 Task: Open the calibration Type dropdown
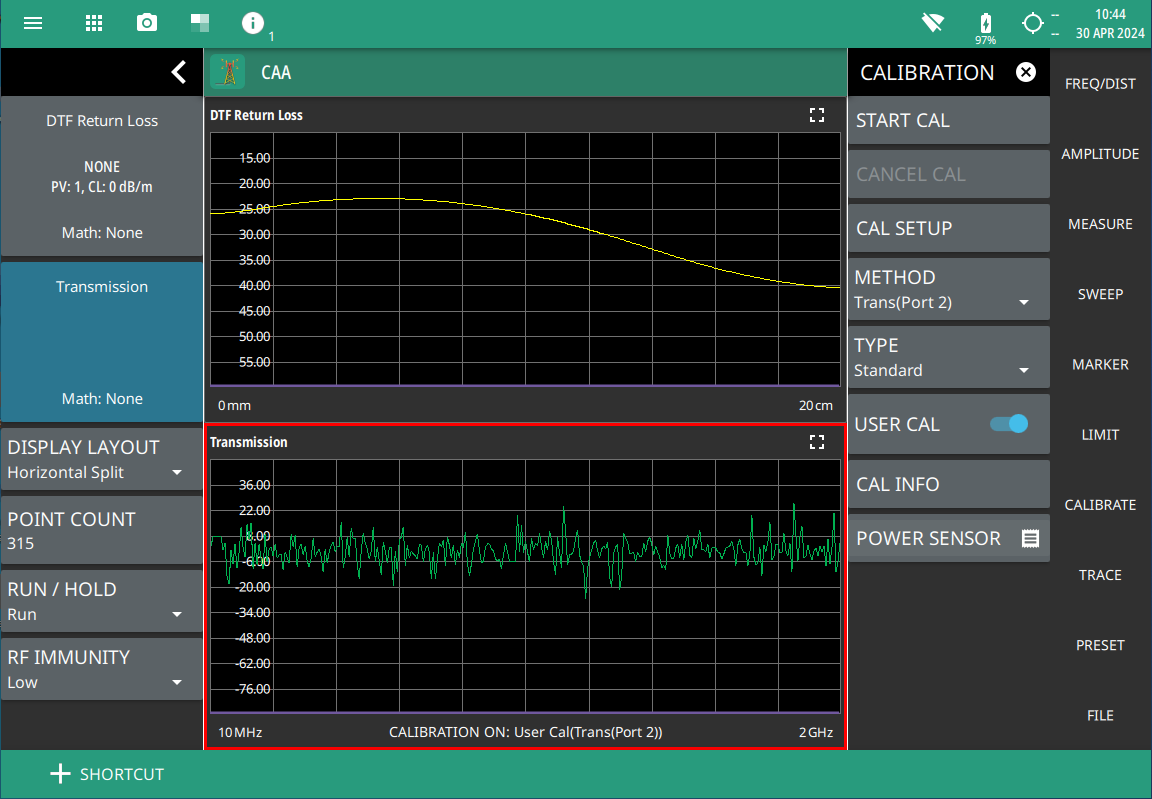(948, 357)
